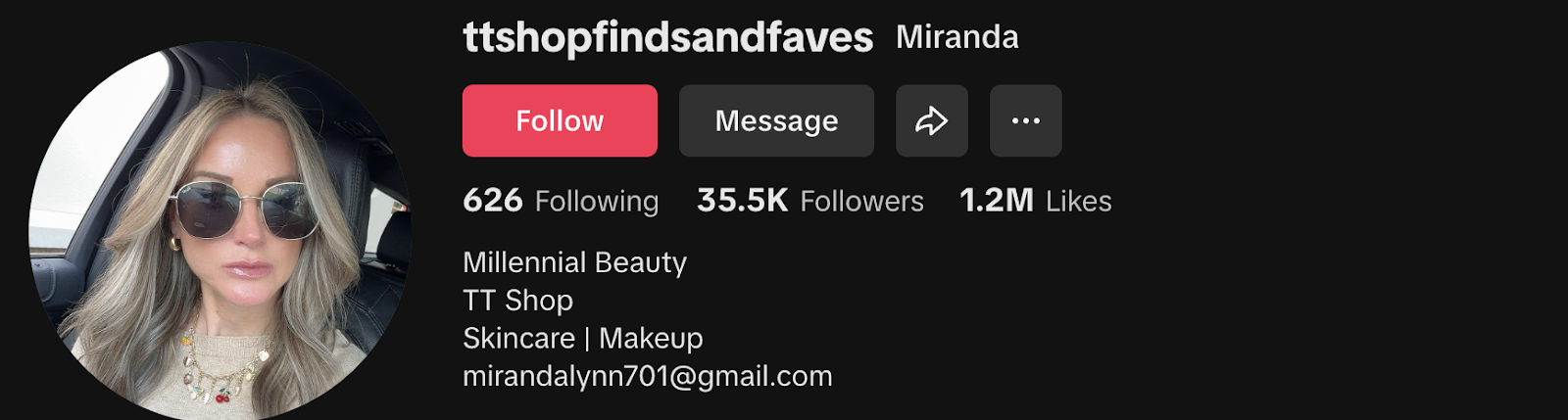1568x420 pixels.
Task: Click the Millennial Beauty bio line
Action: point(574,262)
